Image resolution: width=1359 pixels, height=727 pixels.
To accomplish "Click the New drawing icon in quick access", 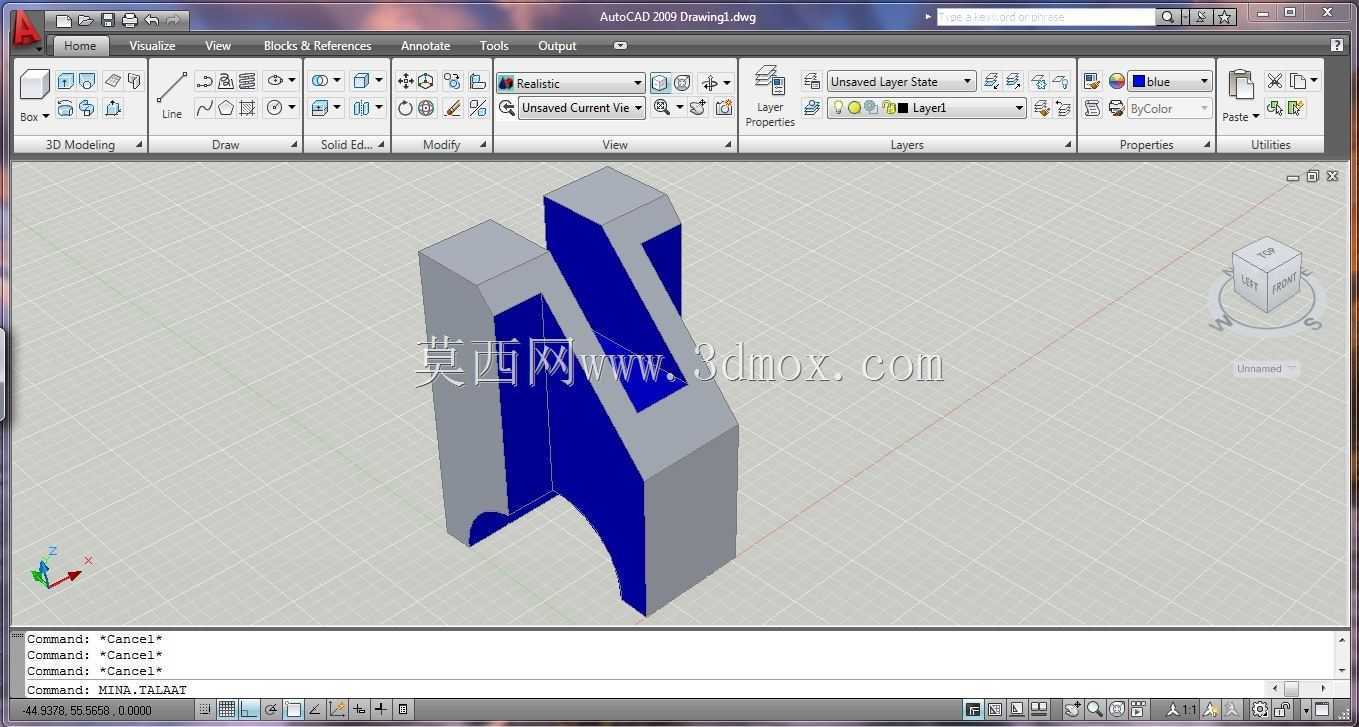I will 63,20.
